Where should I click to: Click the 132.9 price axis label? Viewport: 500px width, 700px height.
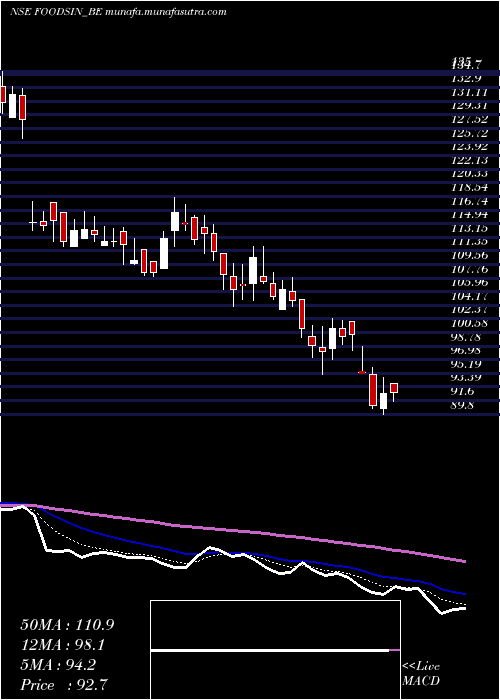pos(467,78)
